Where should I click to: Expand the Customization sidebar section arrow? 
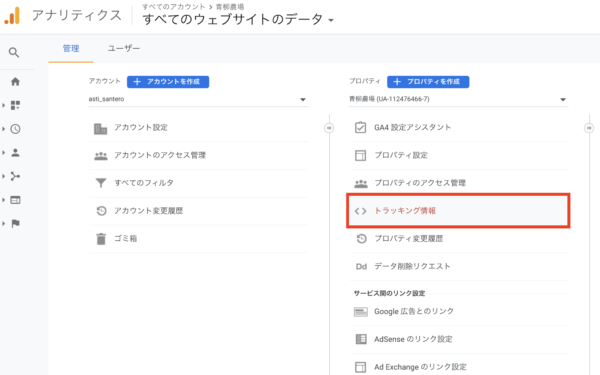3,105
